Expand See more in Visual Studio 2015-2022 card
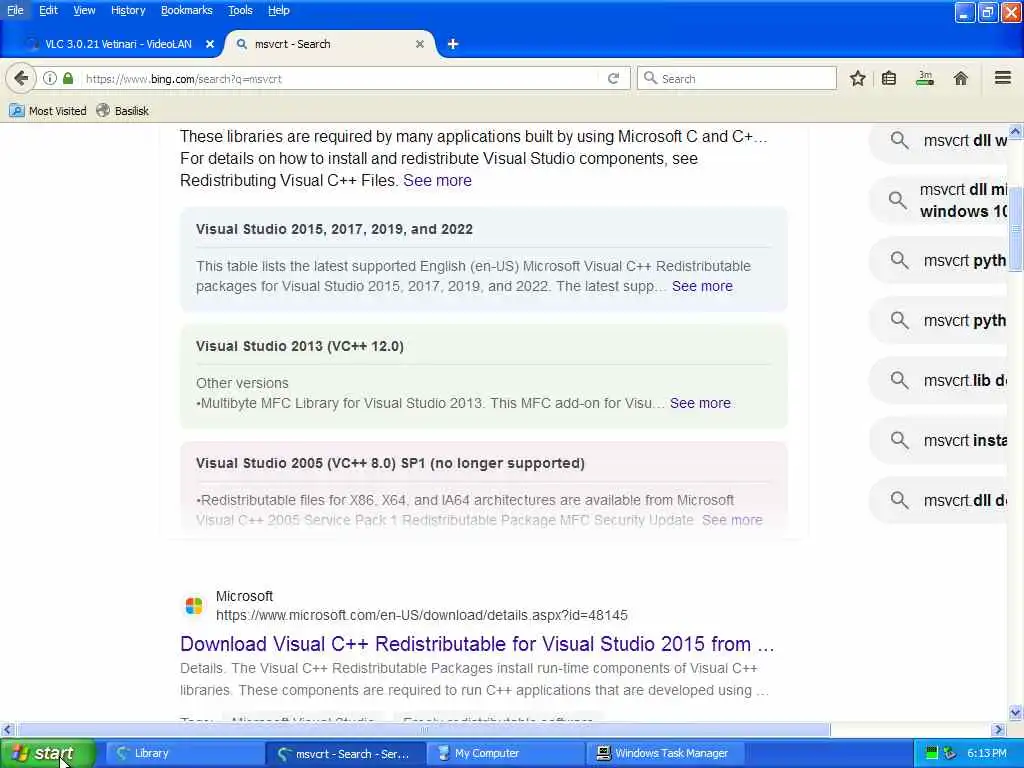 click(702, 286)
